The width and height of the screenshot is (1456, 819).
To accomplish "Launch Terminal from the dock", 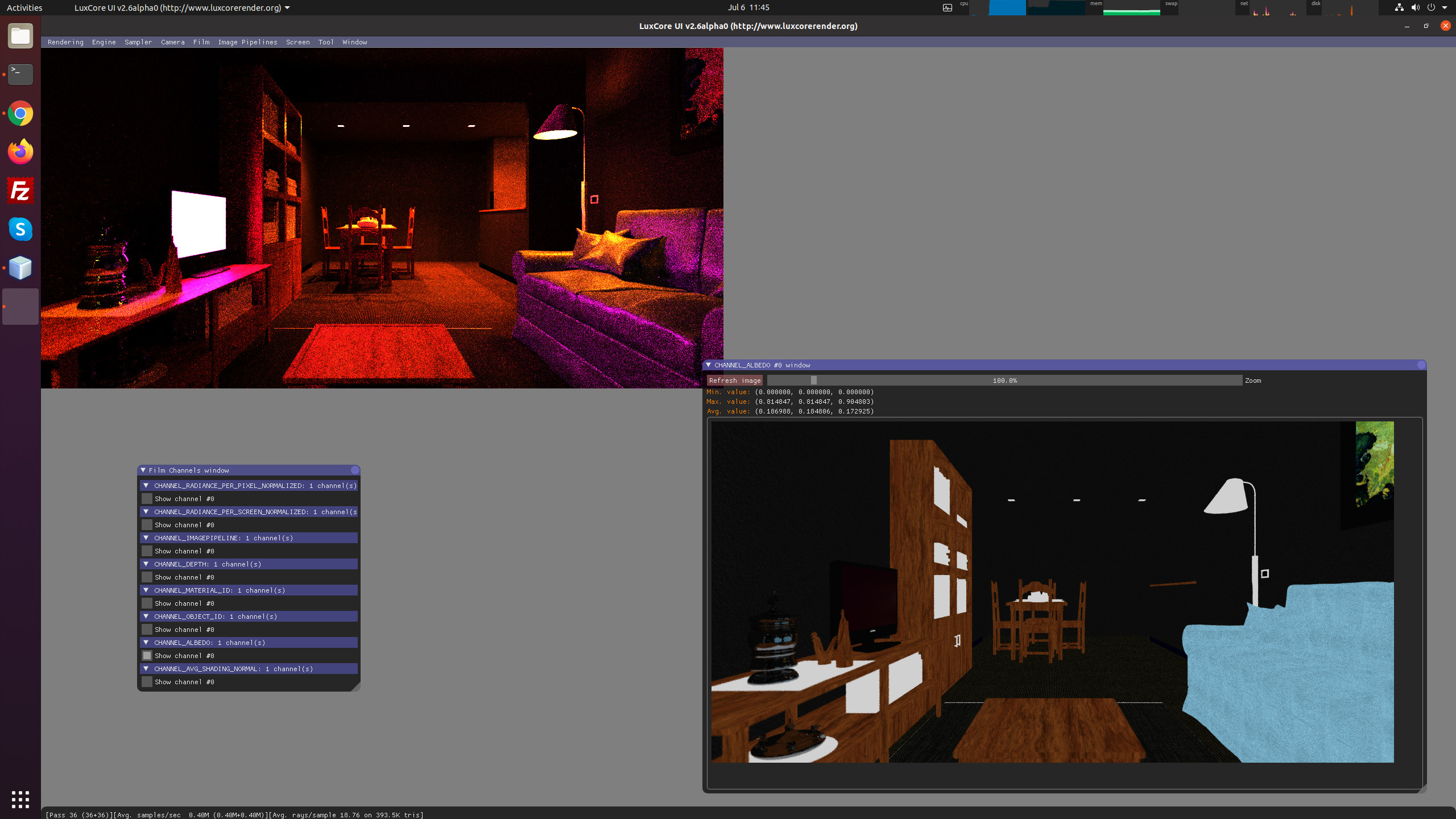I will pyautogui.click(x=20, y=75).
